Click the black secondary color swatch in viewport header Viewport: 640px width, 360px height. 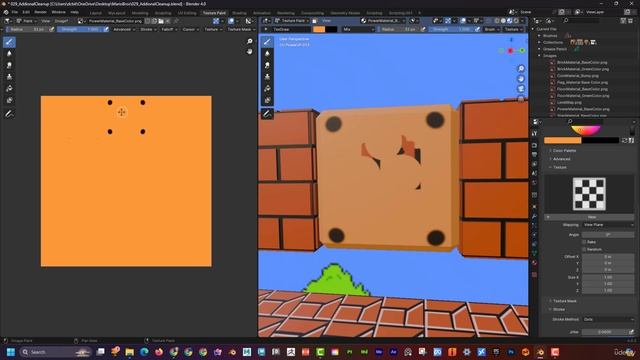tap(331, 29)
